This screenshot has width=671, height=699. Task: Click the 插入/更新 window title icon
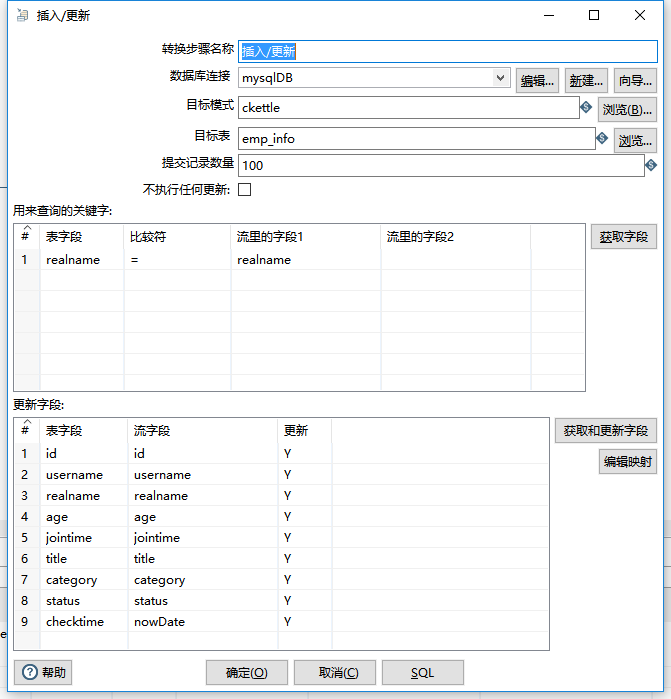click(x=22, y=16)
